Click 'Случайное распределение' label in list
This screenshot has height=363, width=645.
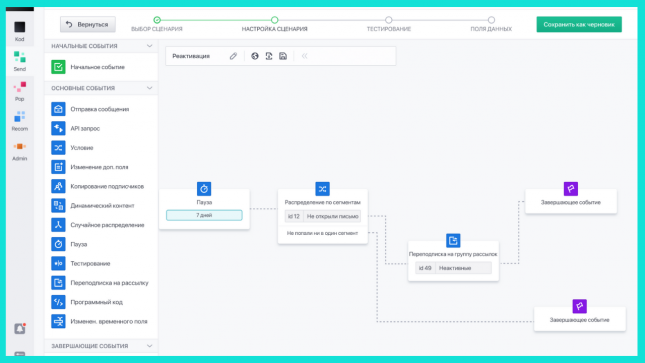[x=107, y=225]
